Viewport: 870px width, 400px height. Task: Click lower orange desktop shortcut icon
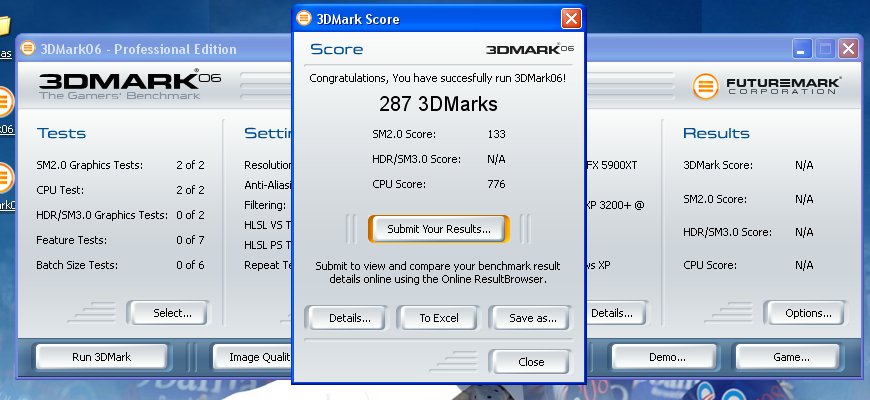(x=5, y=178)
